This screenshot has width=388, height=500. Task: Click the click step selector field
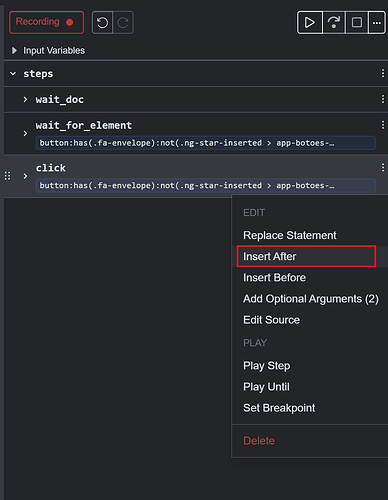pos(206,185)
